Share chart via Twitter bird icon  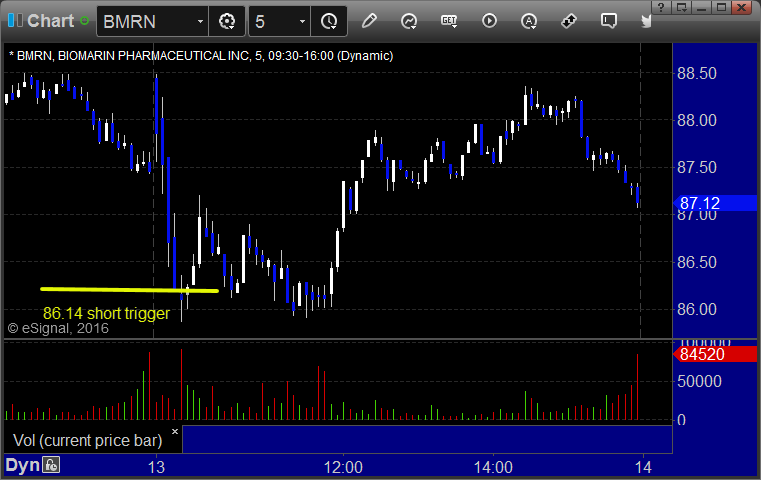[646, 21]
